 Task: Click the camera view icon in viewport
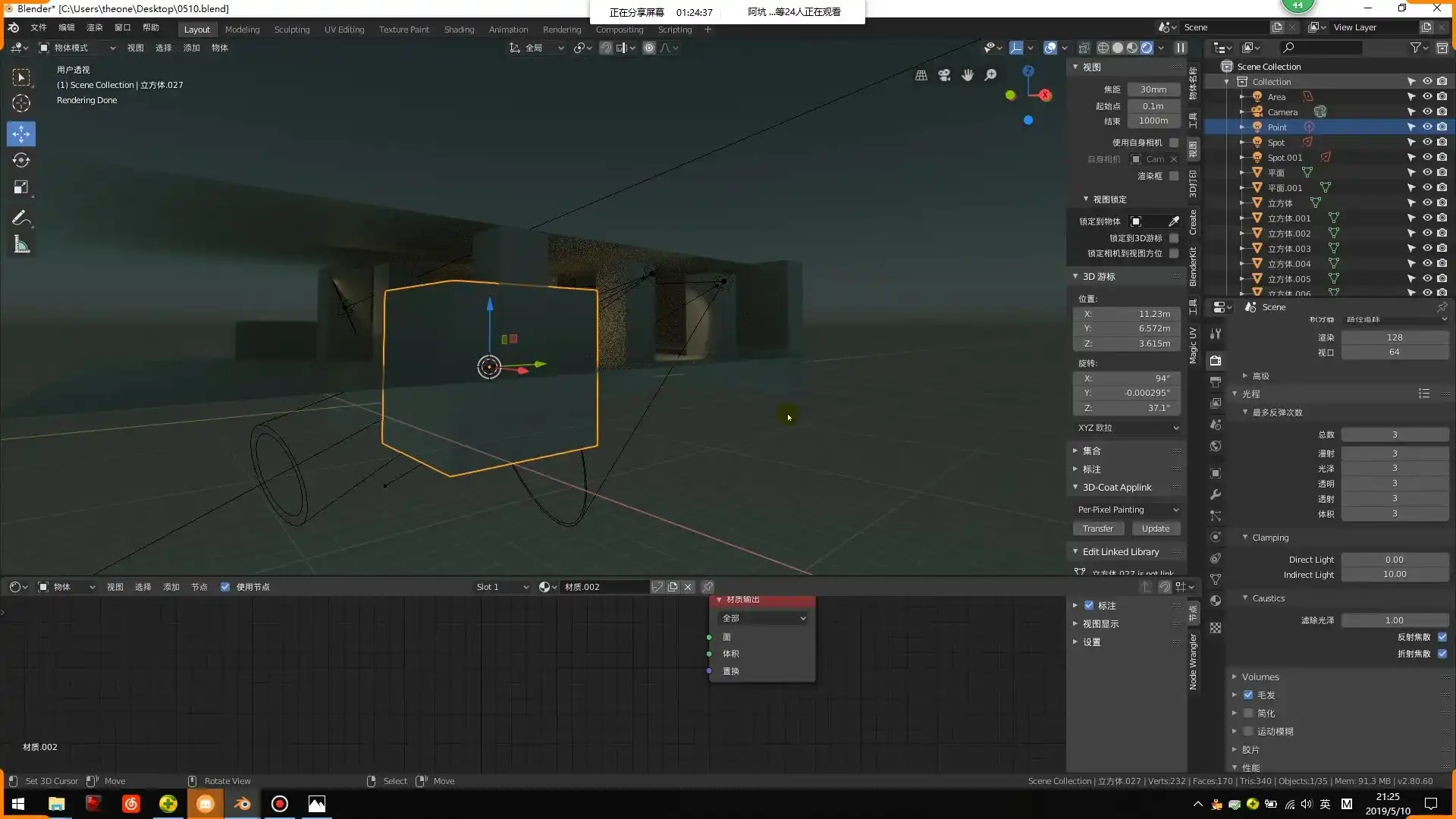pyautogui.click(x=944, y=75)
